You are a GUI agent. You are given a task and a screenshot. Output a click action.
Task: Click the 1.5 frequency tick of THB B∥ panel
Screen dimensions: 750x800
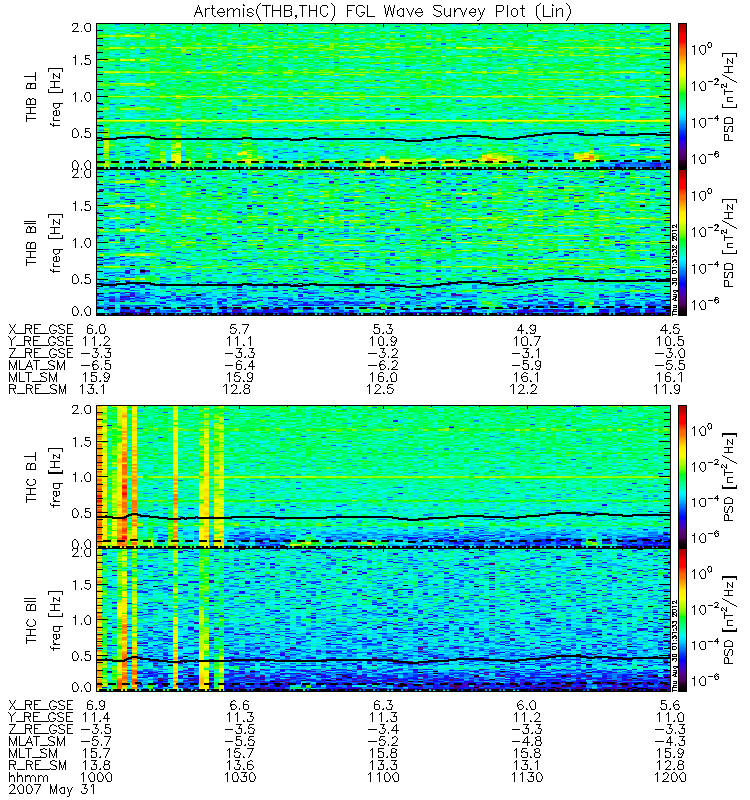82,206
